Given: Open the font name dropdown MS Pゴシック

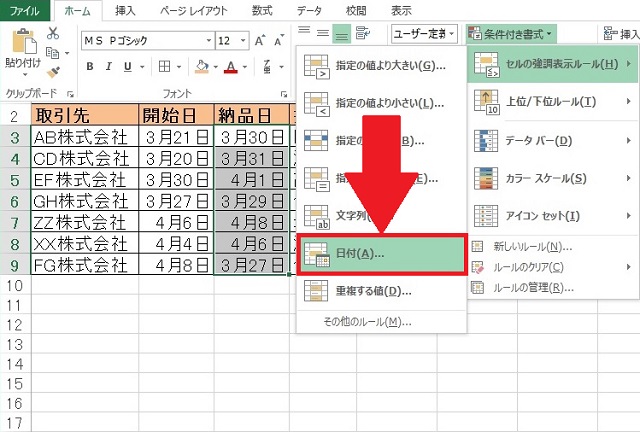Looking at the screenshot, I should [x=209, y=41].
